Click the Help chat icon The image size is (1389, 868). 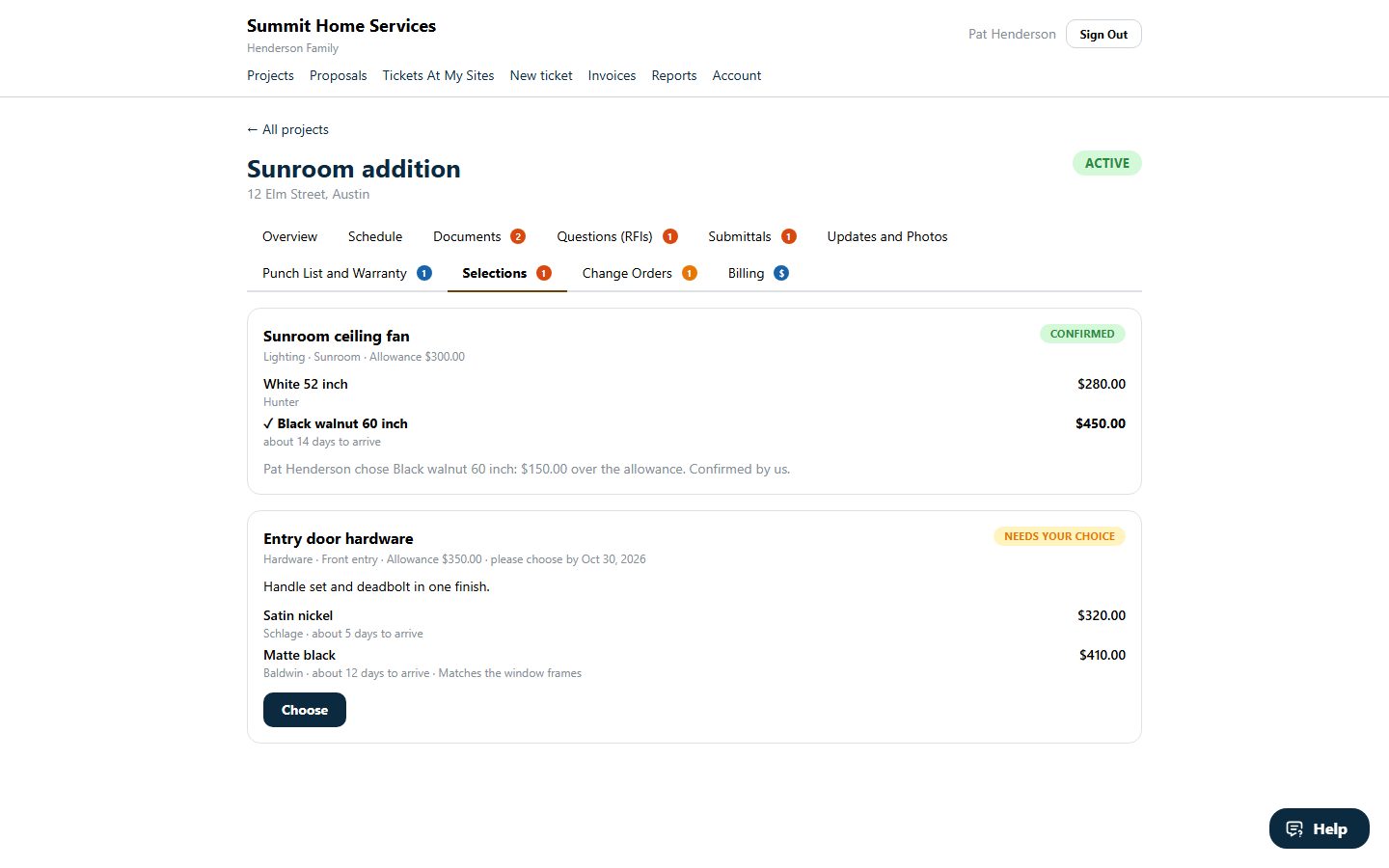(1294, 828)
